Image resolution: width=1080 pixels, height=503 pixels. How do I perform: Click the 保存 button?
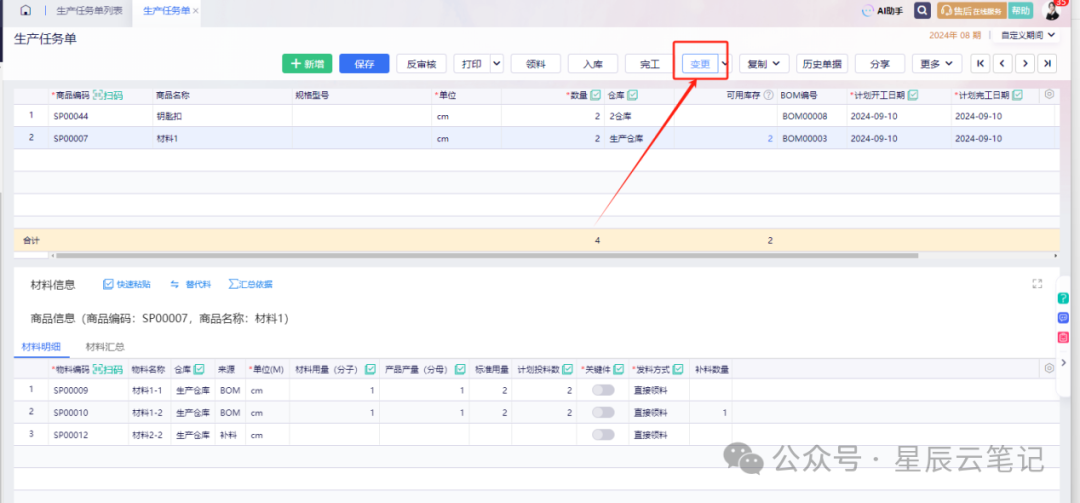[x=364, y=63]
